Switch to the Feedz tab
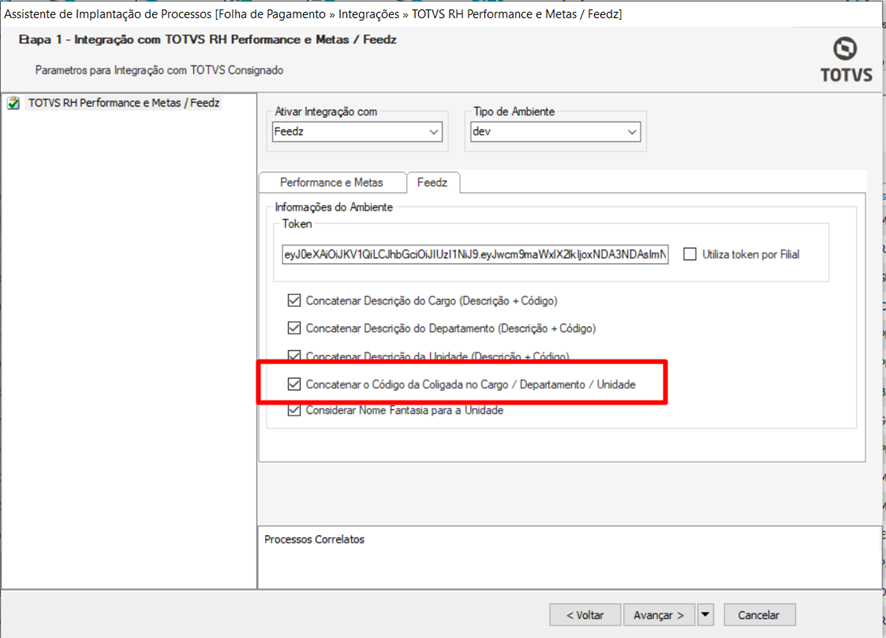The image size is (886, 638). 432,183
